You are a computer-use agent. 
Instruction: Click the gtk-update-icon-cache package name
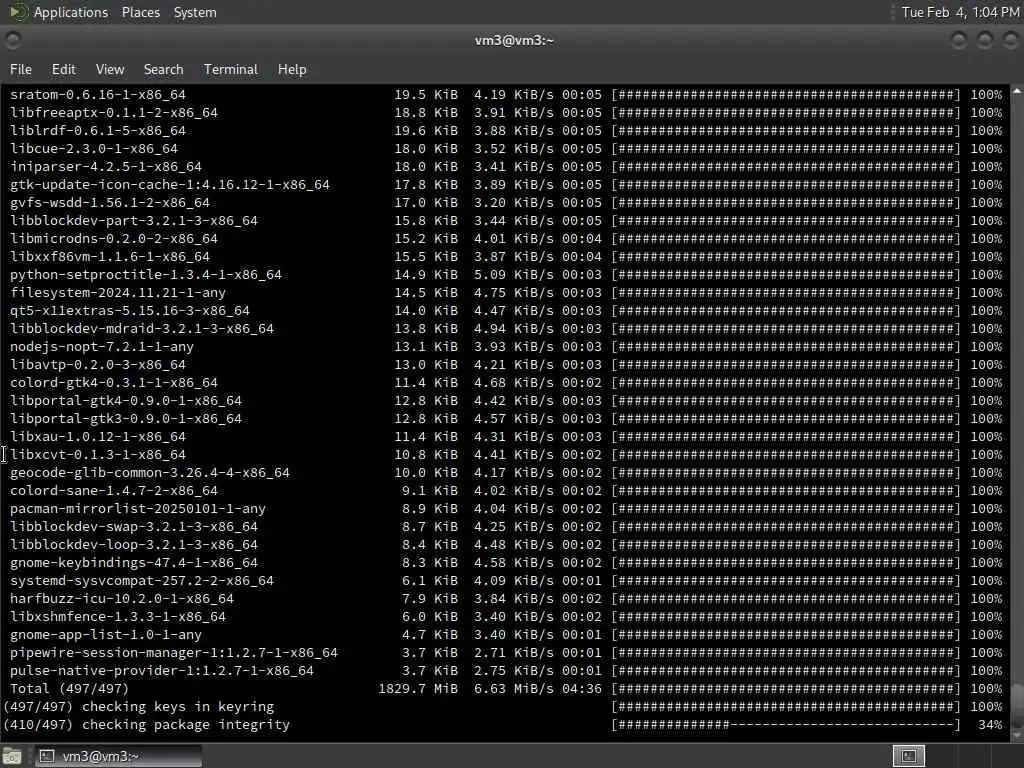(x=170, y=185)
